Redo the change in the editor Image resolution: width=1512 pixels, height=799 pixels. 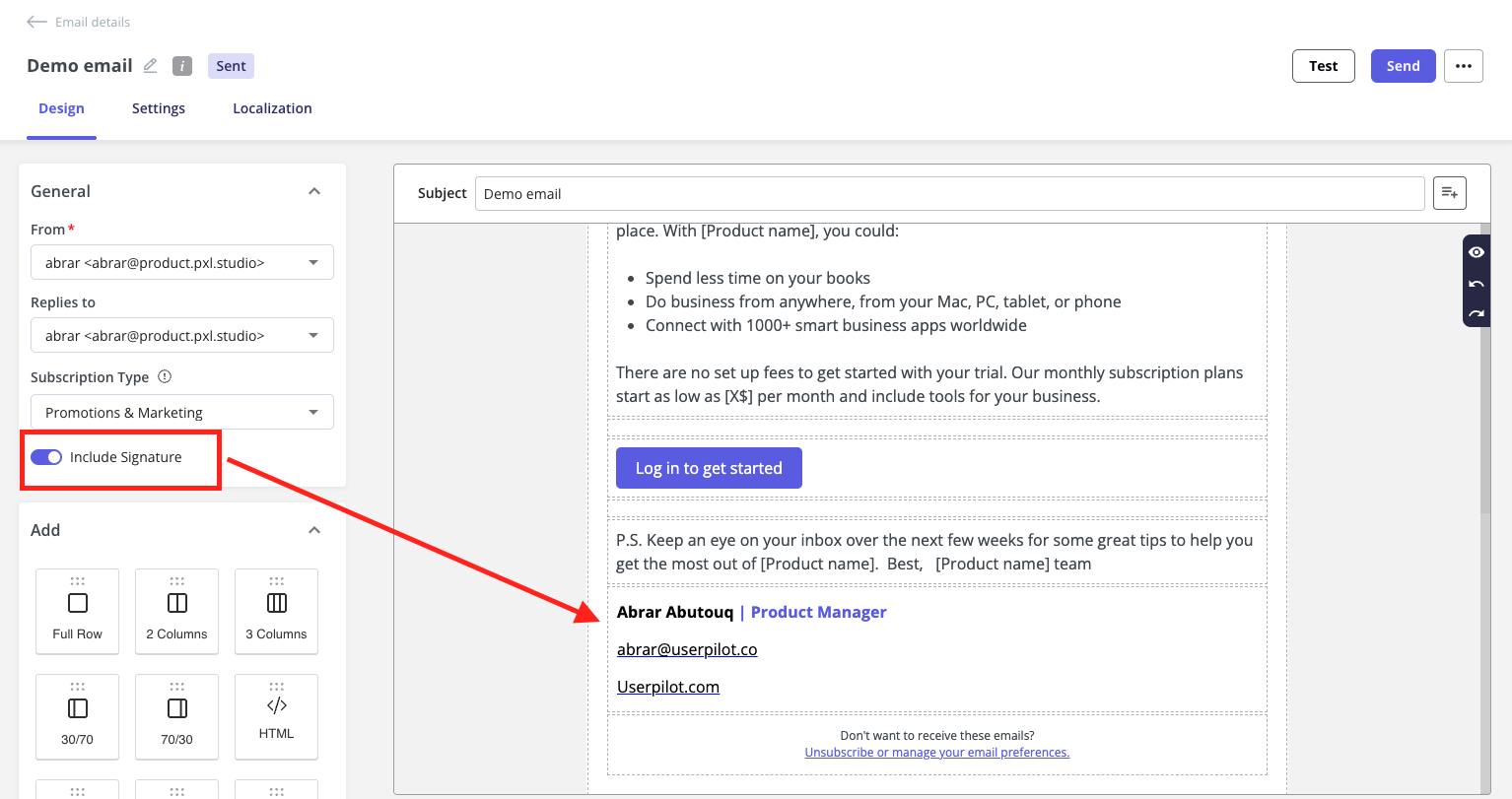[1477, 313]
